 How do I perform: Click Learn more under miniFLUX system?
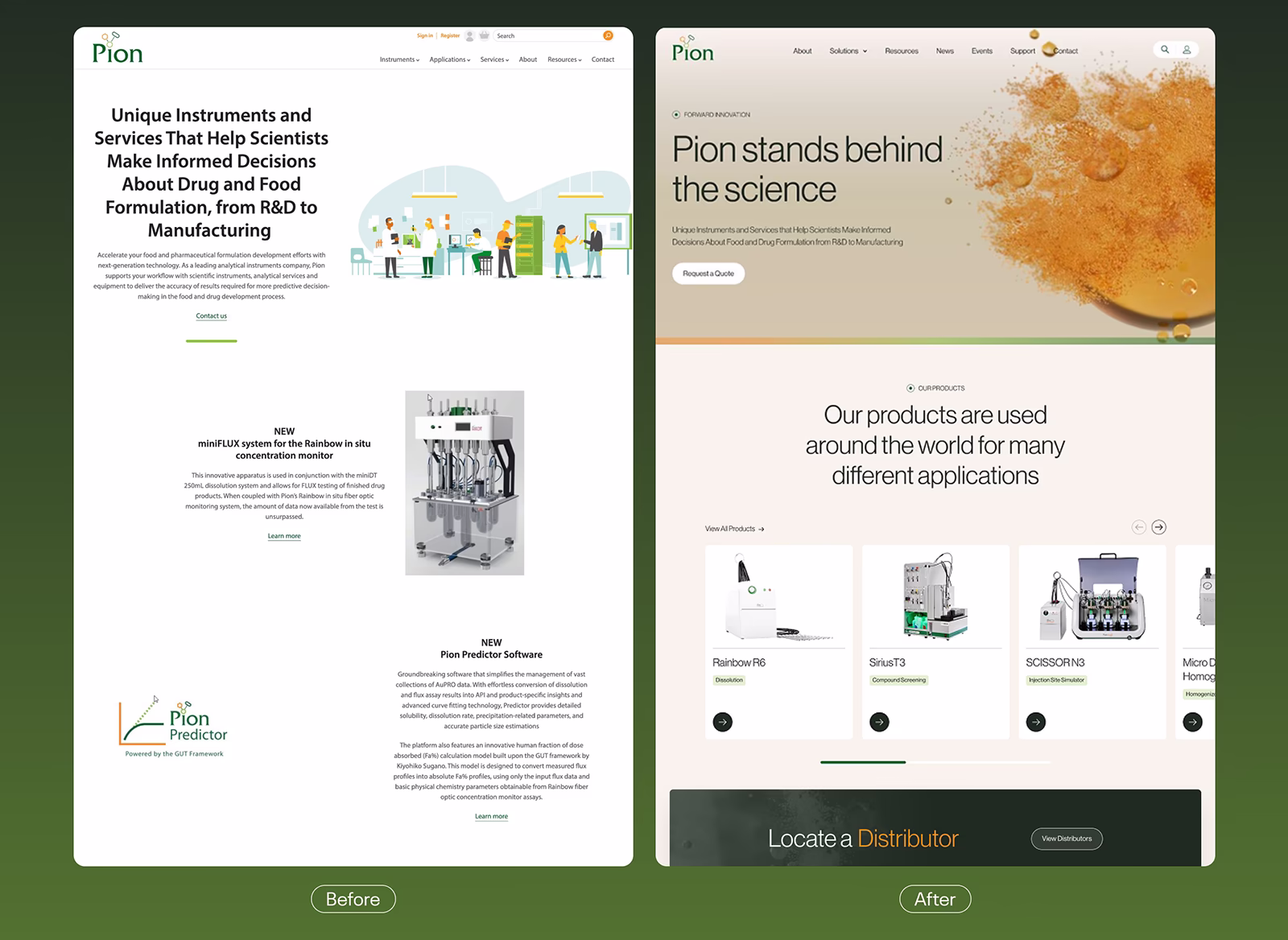(284, 536)
